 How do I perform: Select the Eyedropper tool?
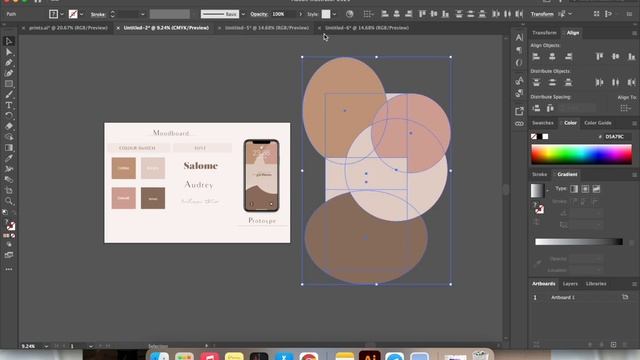point(9,158)
